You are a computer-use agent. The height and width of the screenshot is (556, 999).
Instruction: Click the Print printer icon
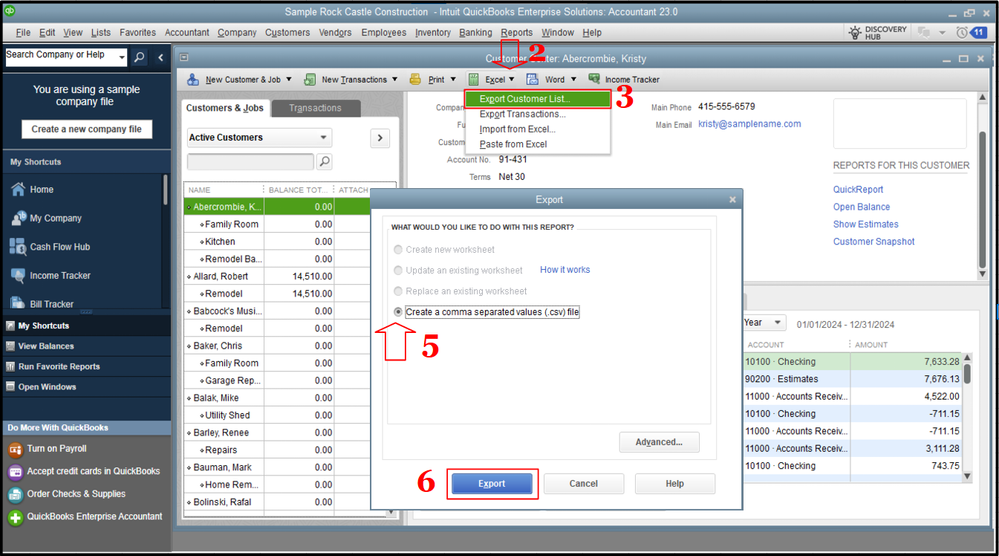[415, 80]
